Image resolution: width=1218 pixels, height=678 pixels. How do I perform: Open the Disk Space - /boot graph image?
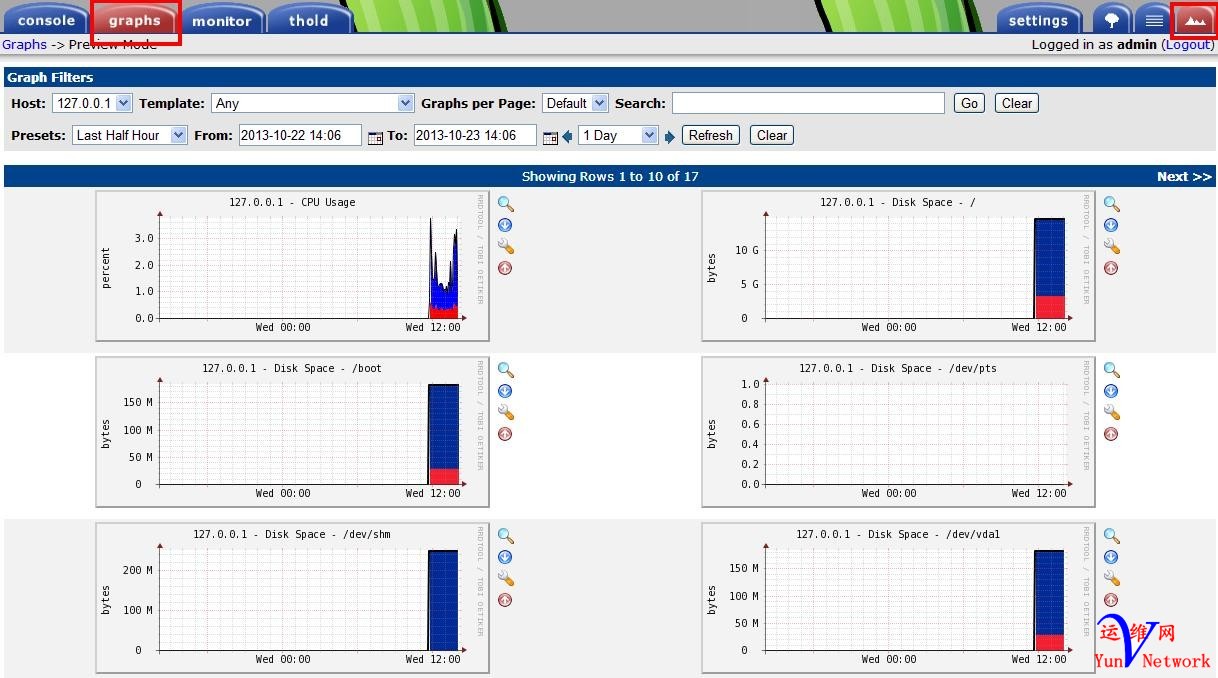click(x=293, y=431)
